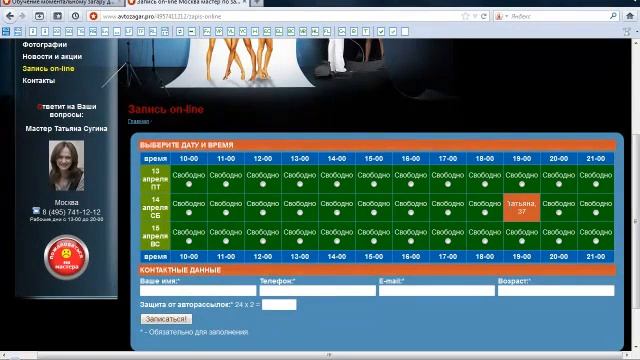
Task: Click the top '12-00' time column header
Action: click(263, 158)
